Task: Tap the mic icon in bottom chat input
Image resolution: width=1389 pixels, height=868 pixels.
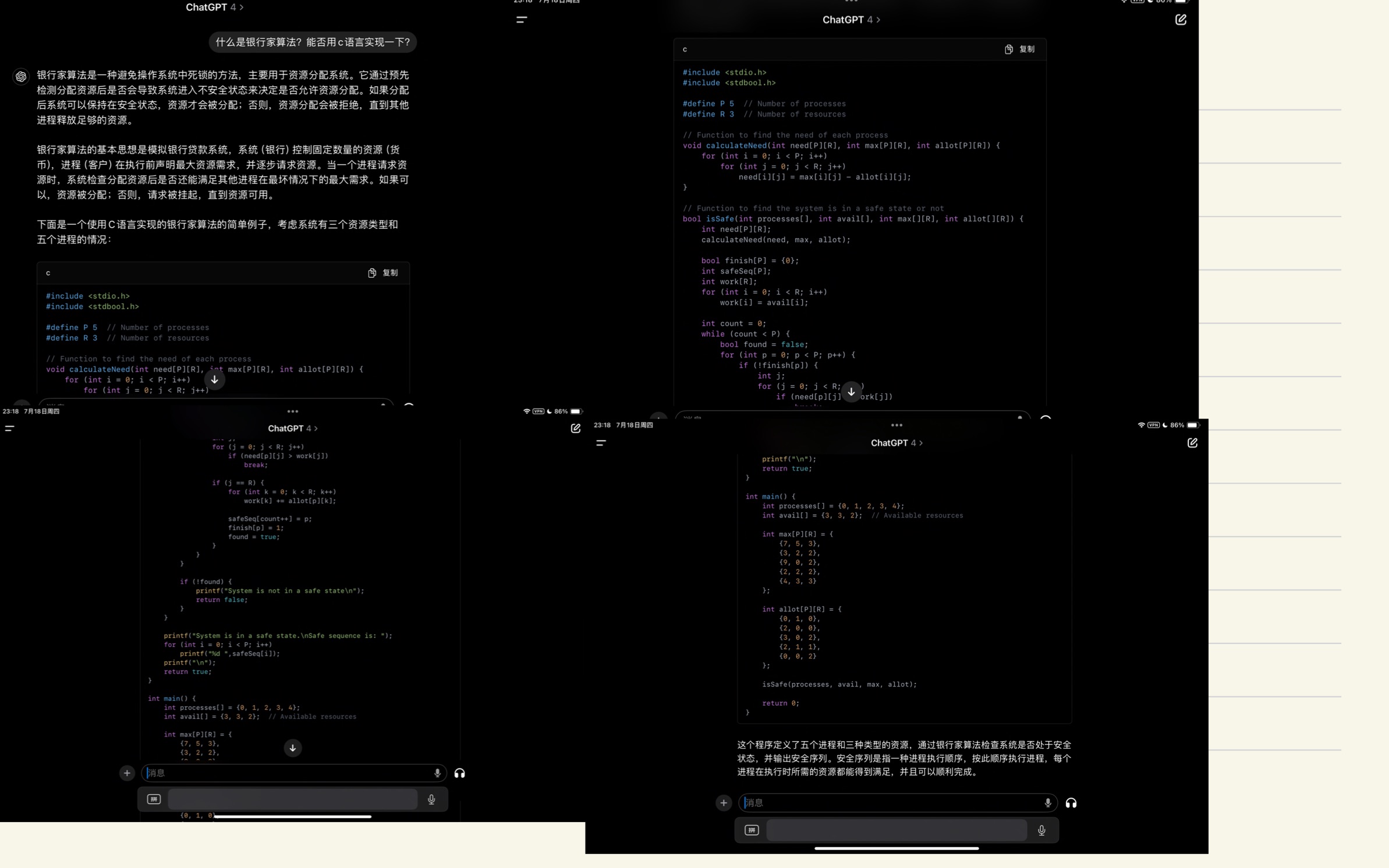Action: pyautogui.click(x=1048, y=803)
